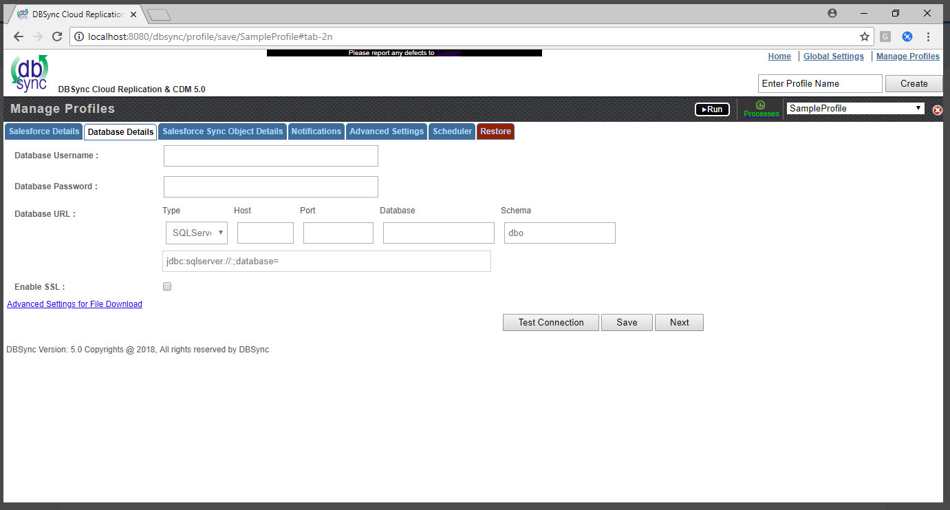Viewport: 950px width, 510px height.
Task: Open Advanced Settings for File Download link
Action: coord(75,304)
